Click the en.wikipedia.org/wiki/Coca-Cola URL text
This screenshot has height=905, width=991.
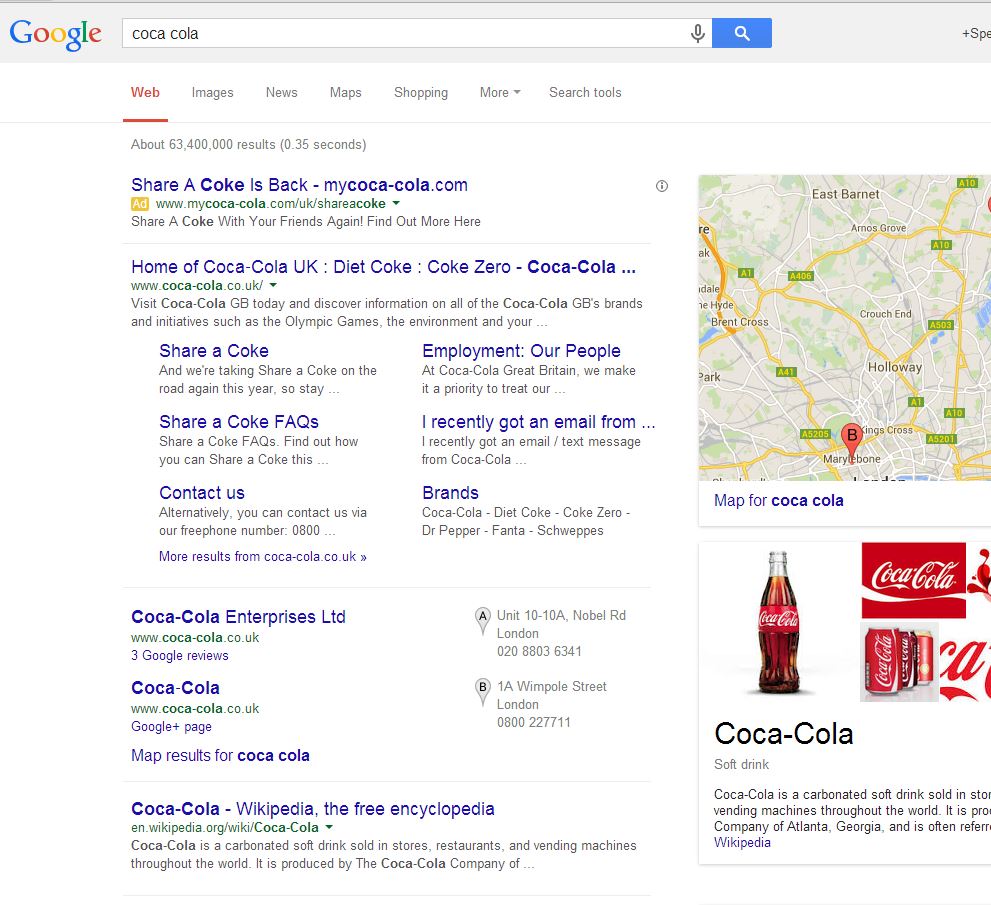click(x=224, y=827)
